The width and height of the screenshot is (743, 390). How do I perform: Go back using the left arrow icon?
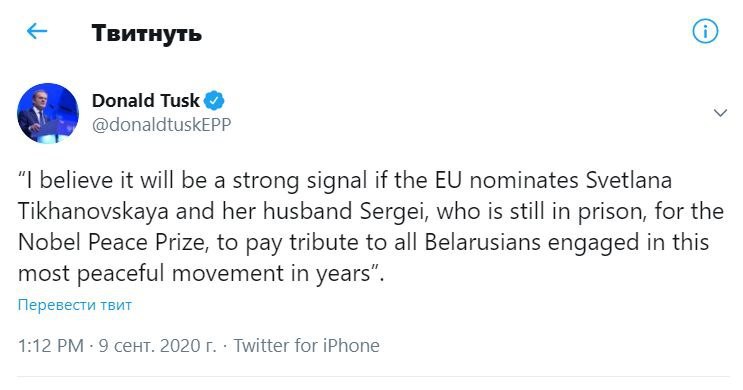37,32
